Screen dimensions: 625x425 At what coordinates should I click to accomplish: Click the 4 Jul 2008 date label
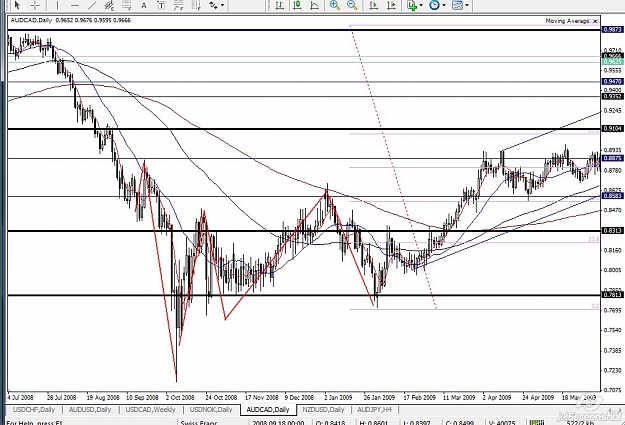click(x=21, y=397)
